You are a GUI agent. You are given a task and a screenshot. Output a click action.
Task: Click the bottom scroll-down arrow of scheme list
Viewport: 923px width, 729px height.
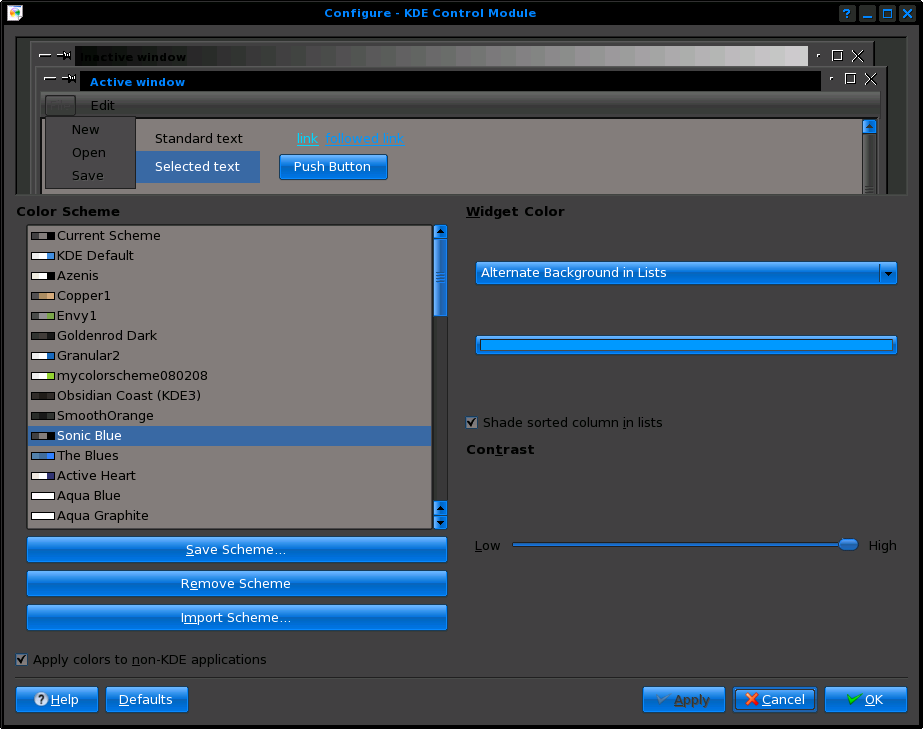click(x=440, y=522)
